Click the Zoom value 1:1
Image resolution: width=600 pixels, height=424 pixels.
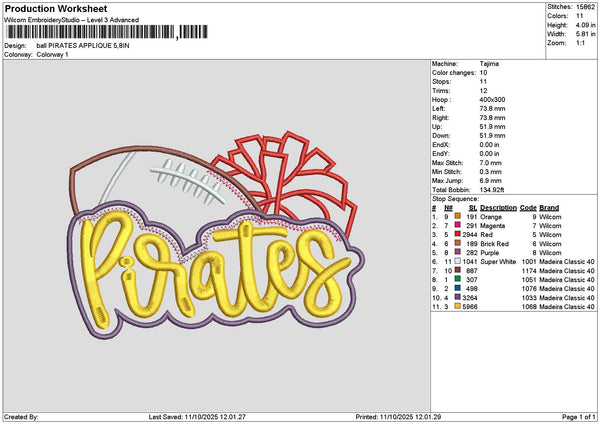click(x=580, y=43)
